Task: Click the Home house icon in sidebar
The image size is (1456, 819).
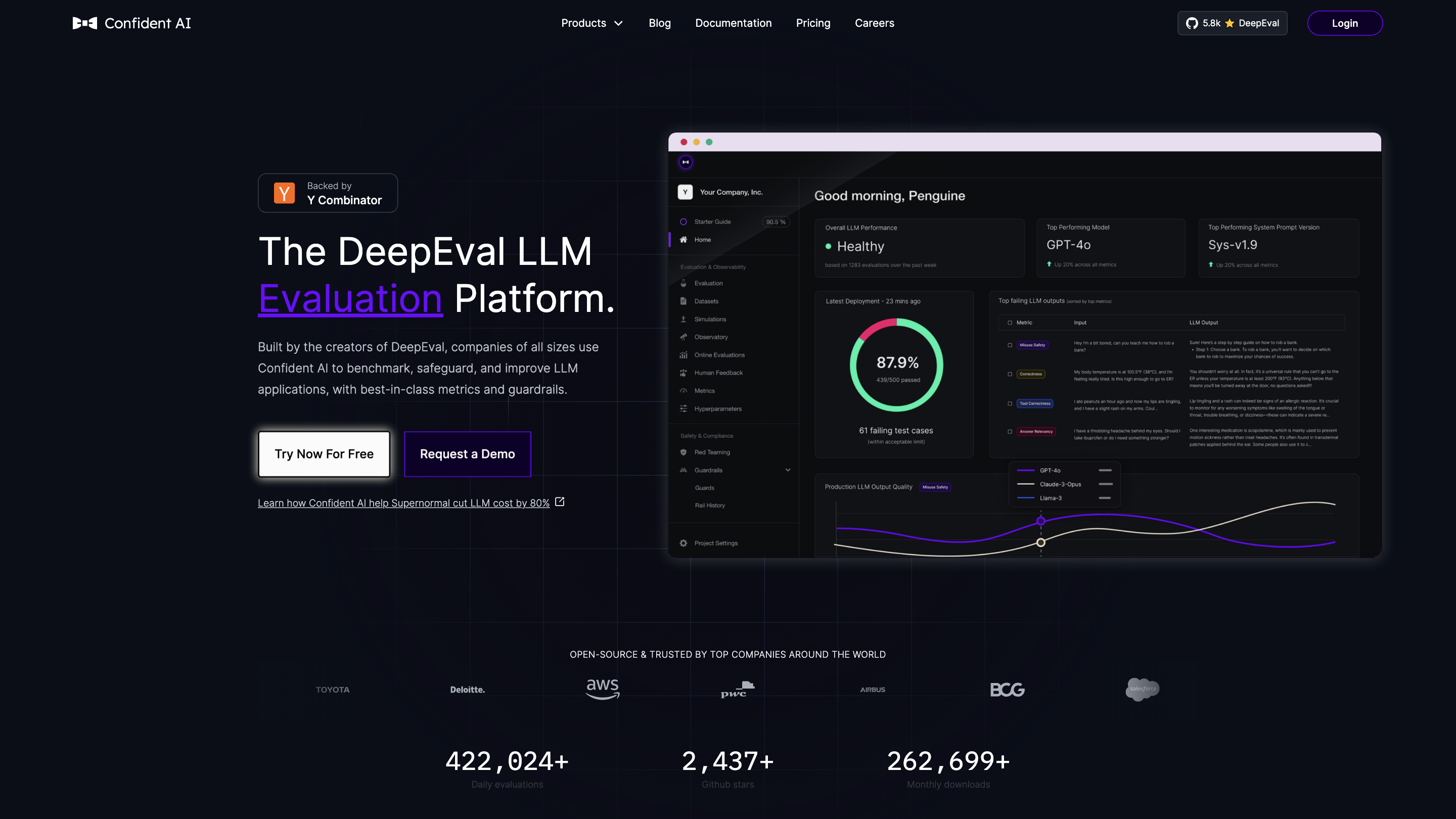Action: (x=684, y=240)
